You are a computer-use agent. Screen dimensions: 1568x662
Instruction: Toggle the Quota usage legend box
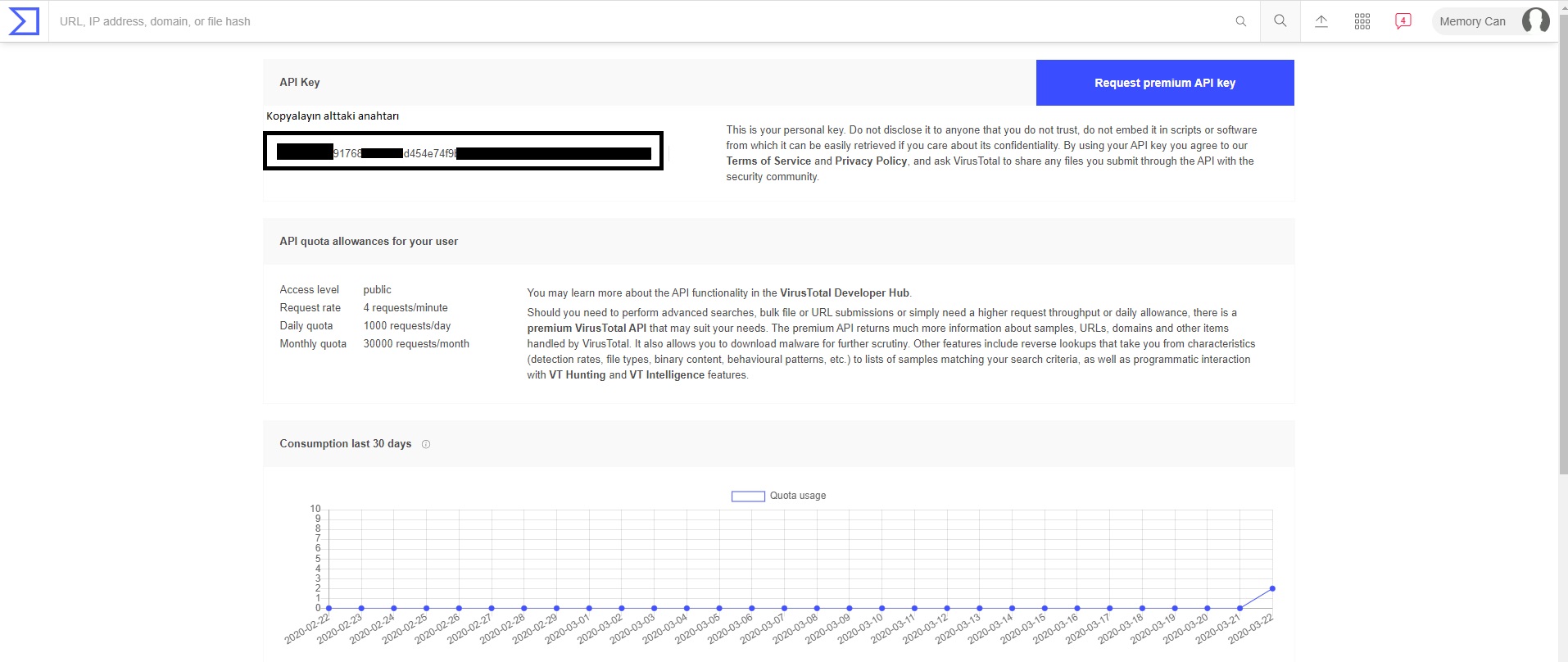click(748, 496)
